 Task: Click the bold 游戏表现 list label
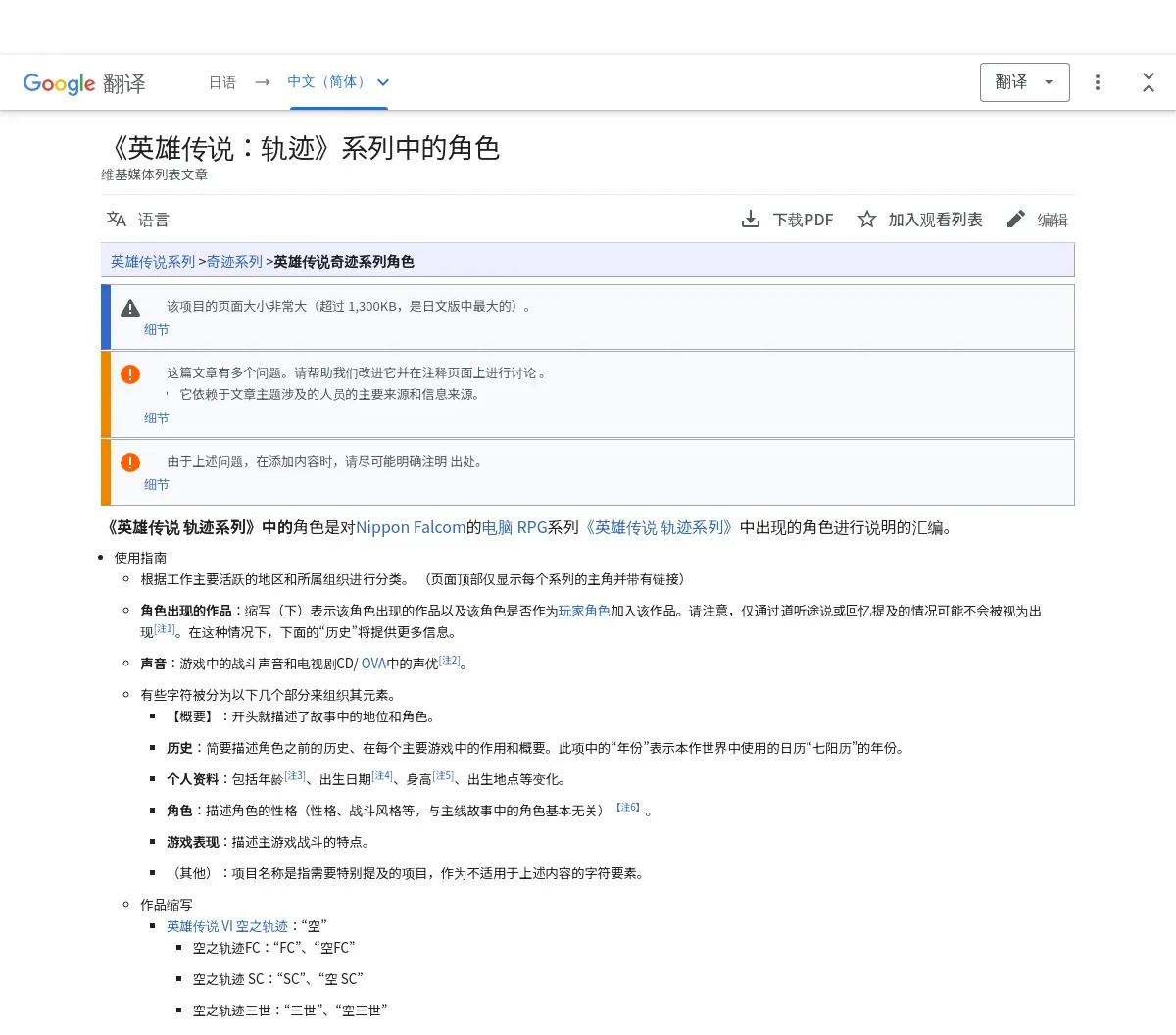pyautogui.click(x=193, y=842)
